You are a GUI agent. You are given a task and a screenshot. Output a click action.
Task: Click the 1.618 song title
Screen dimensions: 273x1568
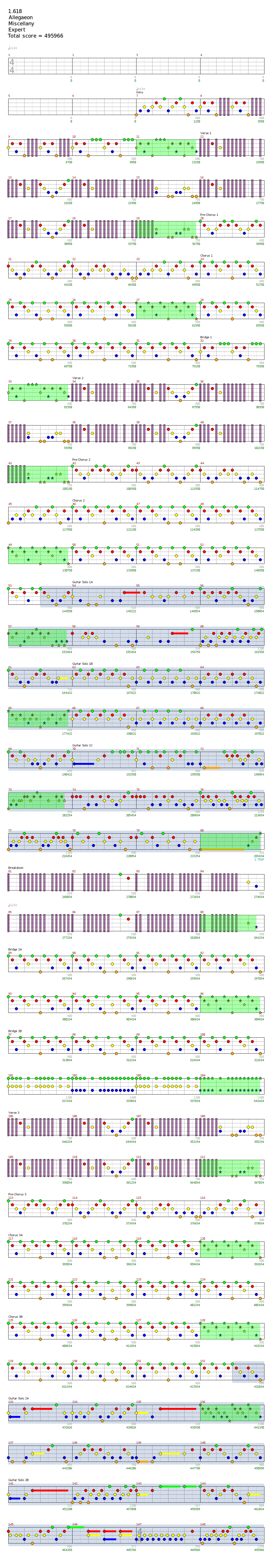click(15, 11)
